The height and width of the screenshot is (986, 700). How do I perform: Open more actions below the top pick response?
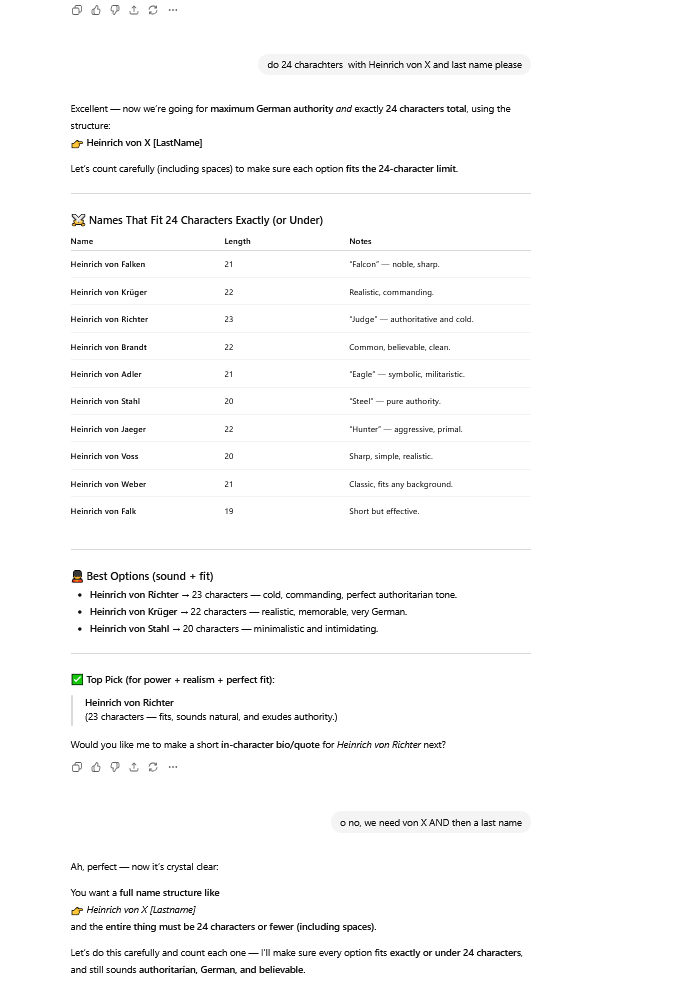coord(173,767)
